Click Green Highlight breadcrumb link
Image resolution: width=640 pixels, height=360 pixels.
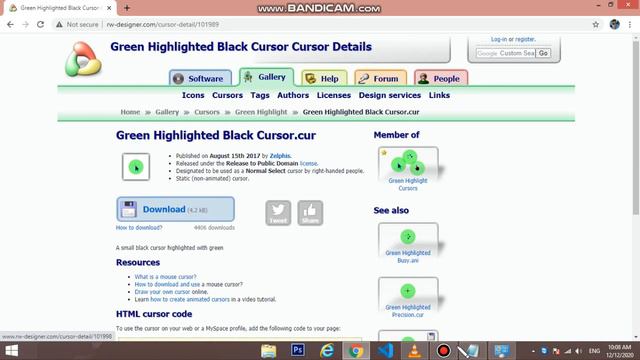(261, 112)
